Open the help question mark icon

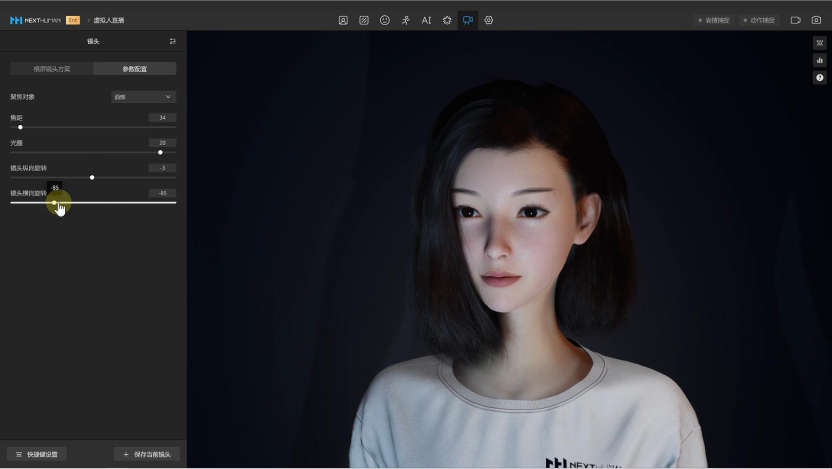click(820, 77)
